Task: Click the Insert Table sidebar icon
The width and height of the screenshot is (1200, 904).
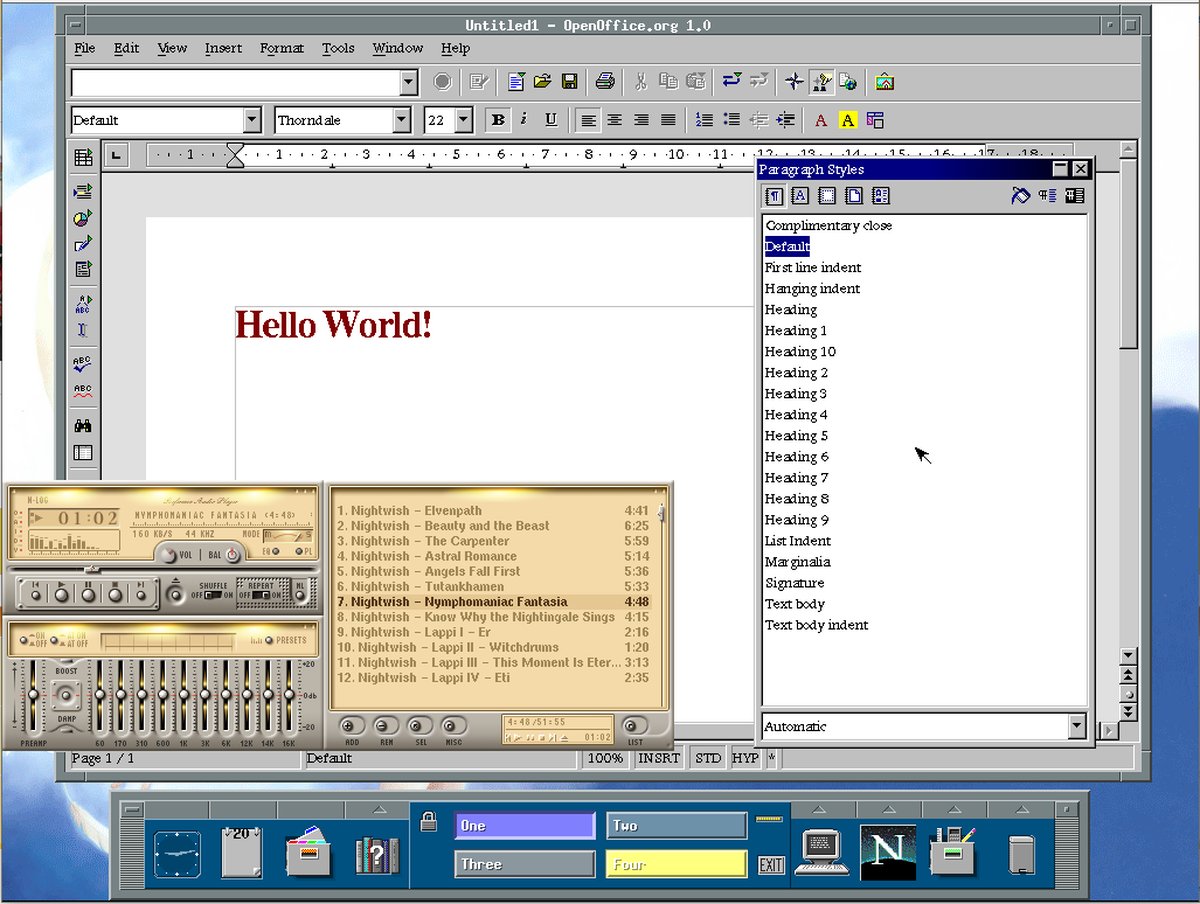Action: tap(83, 157)
